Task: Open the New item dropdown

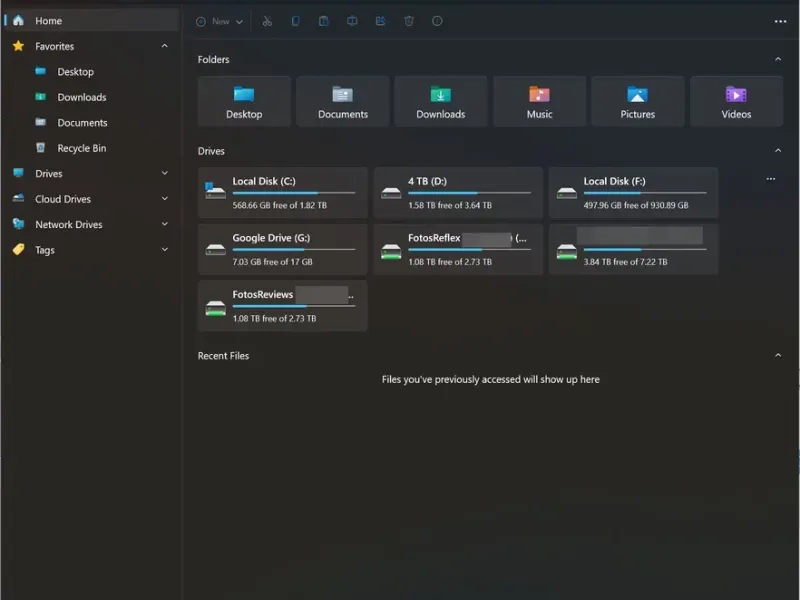Action: [220, 21]
